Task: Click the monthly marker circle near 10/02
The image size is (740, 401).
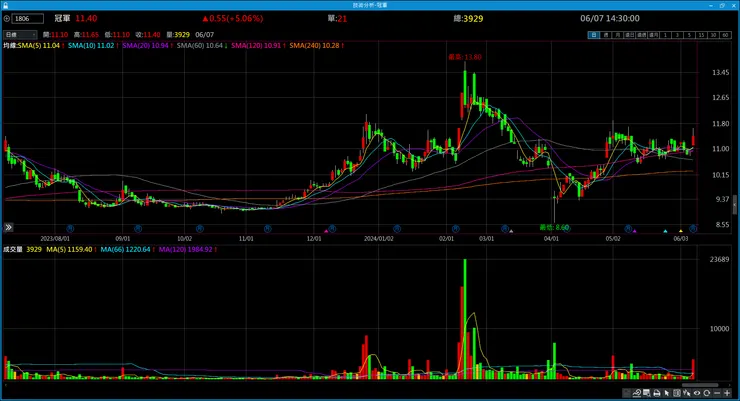Action: coord(200,229)
